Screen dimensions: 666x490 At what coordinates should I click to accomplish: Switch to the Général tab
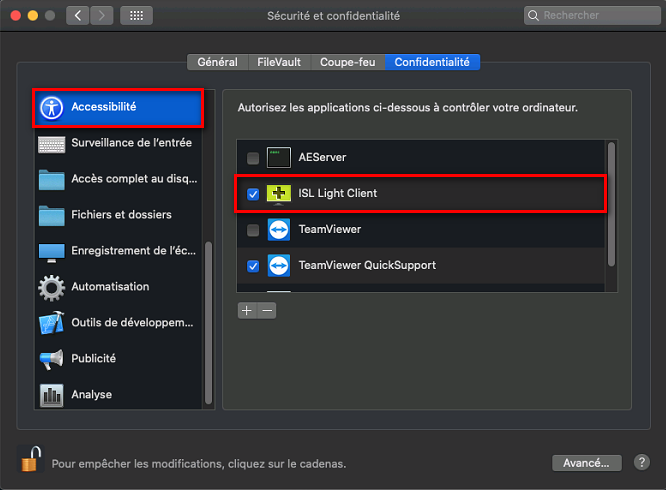coord(217,62)
